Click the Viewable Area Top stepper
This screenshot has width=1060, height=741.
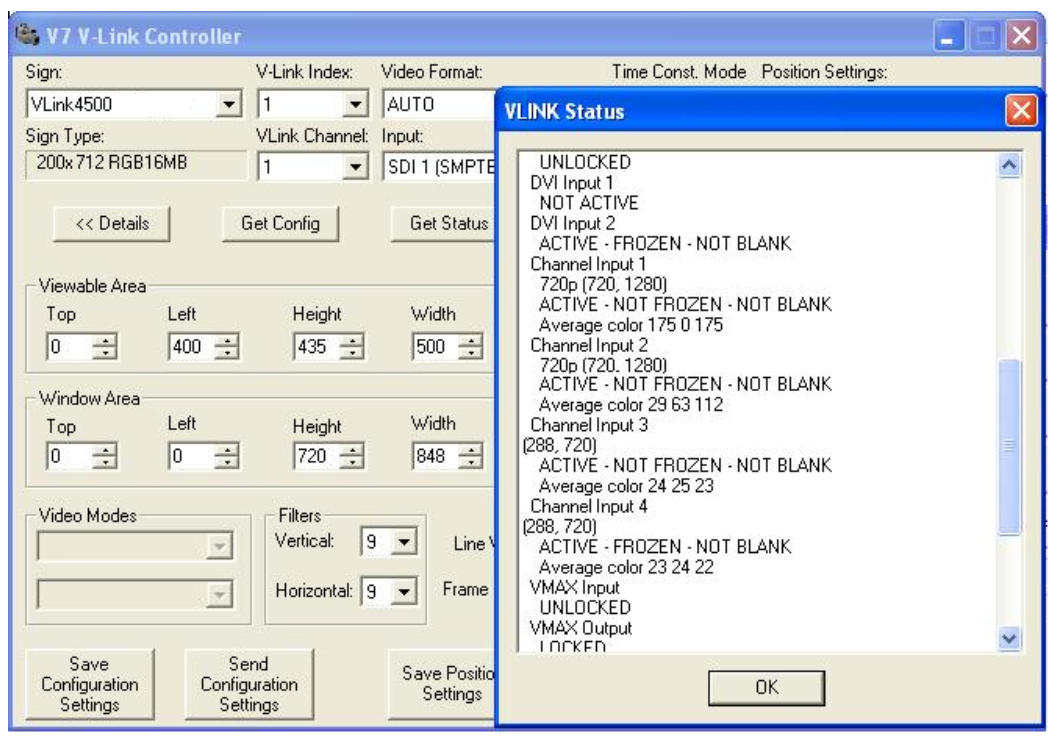pyautogui.click(x=104, y=350)
